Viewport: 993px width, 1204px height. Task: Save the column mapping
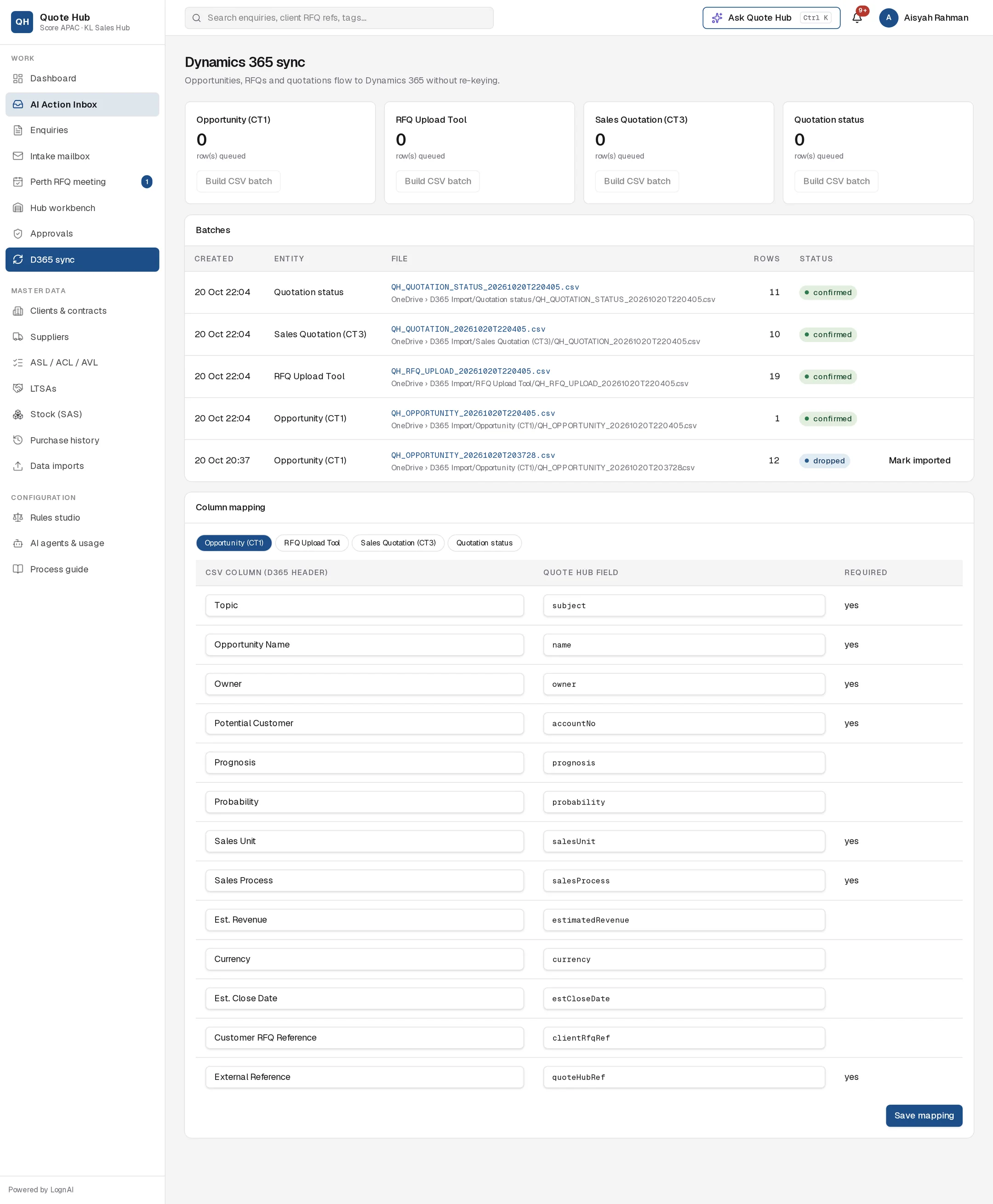click(x=924, y=1116)
